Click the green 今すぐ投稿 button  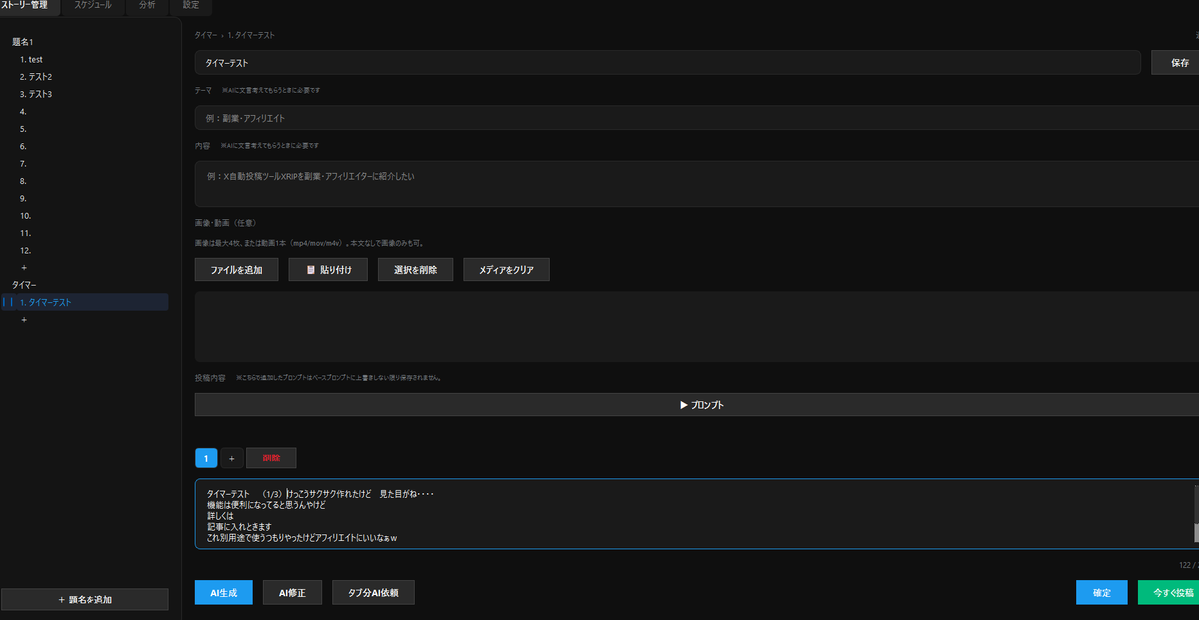coord(1168,592)
